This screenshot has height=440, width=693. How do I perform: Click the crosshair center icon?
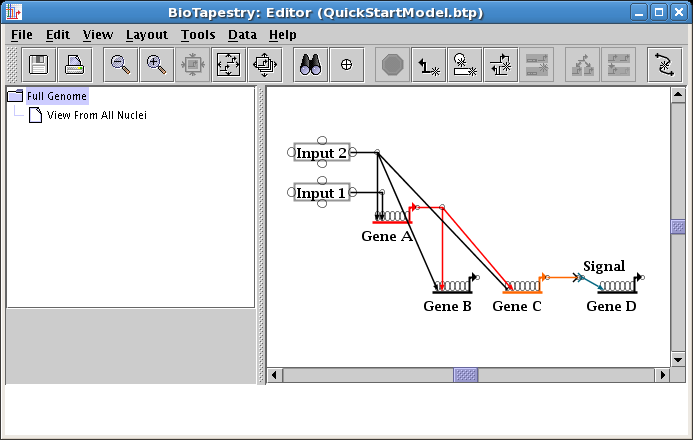pyautogui.click(x=347, y=64)
